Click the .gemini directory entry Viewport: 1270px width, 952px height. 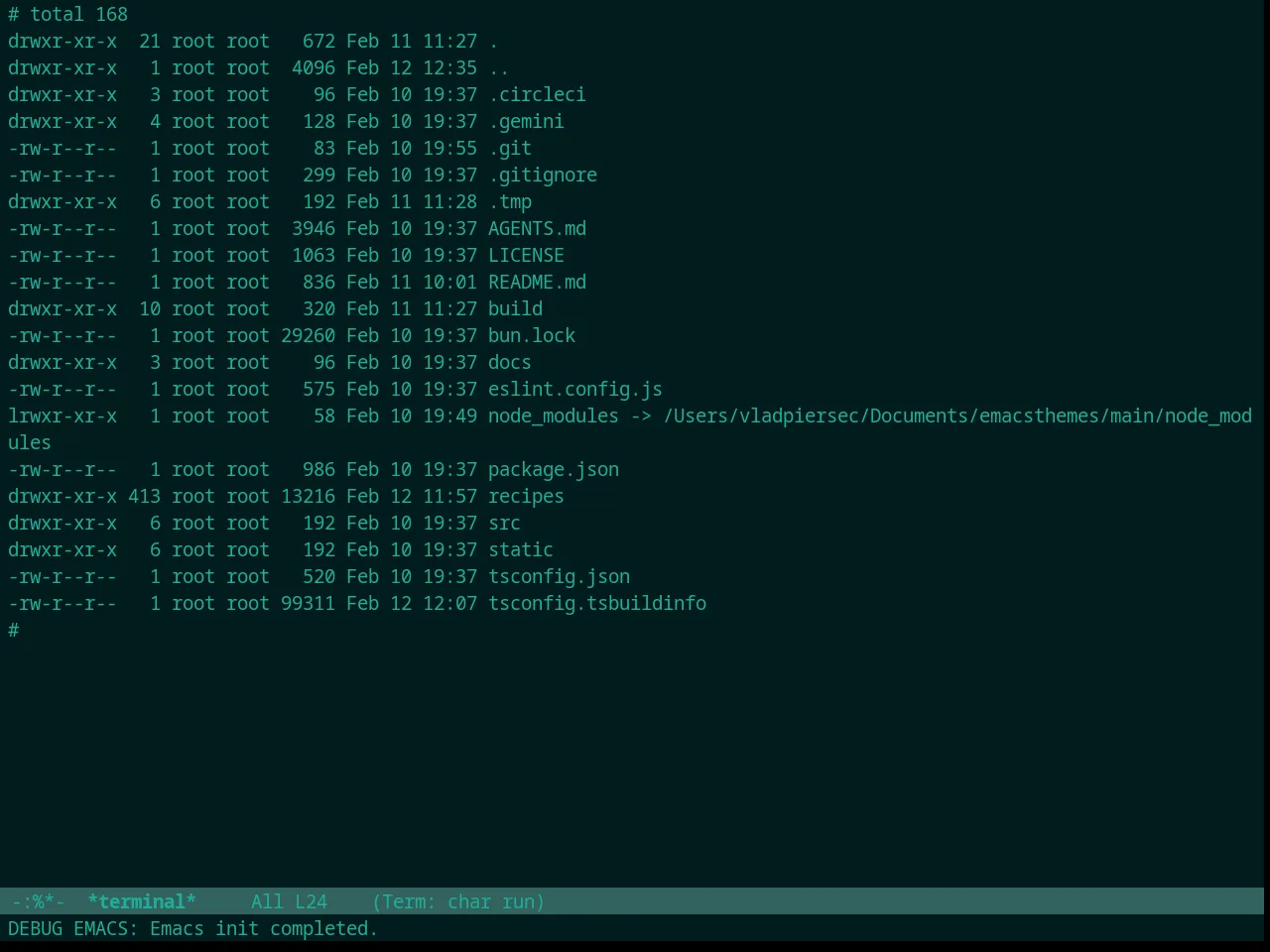pos(526,121)
